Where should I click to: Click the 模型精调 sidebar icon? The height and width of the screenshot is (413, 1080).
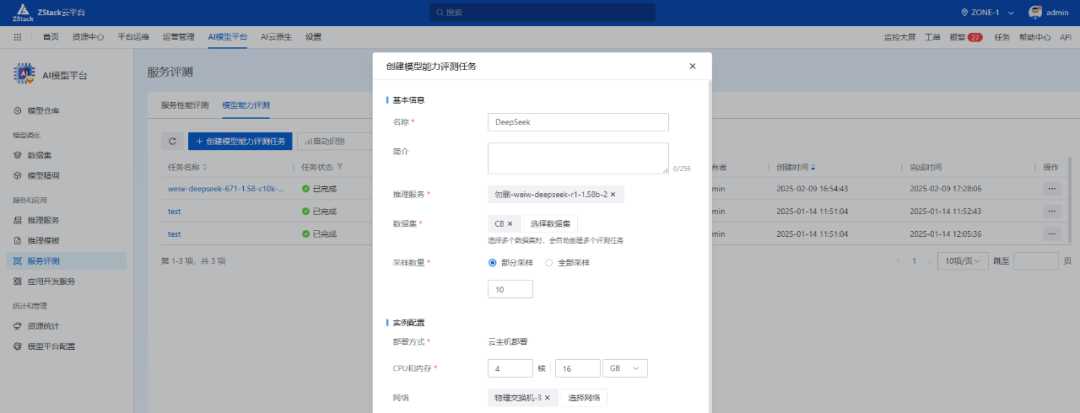(x=18, y=176)
